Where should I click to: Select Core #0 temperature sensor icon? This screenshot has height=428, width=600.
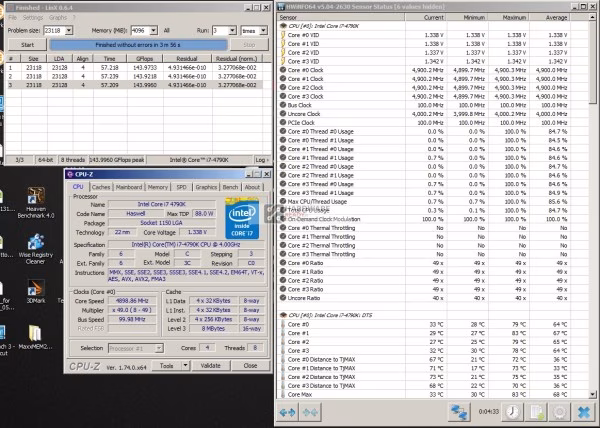pos(283,324)
